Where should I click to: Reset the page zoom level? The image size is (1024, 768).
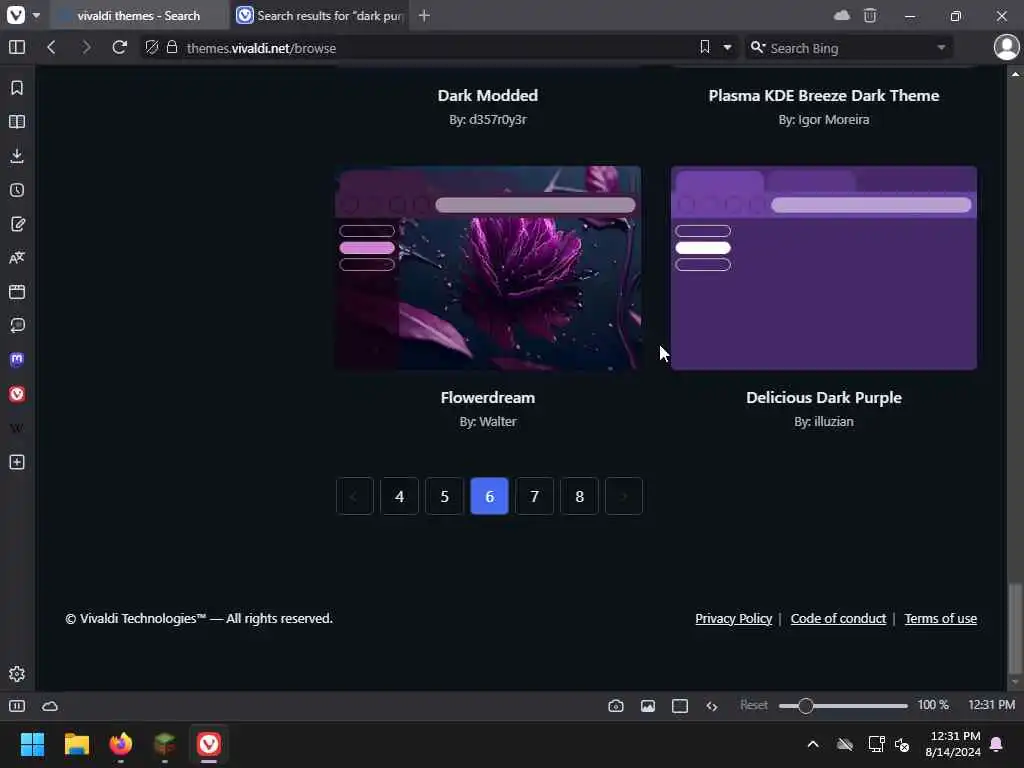pyautogui.click(x=754, y=705)
